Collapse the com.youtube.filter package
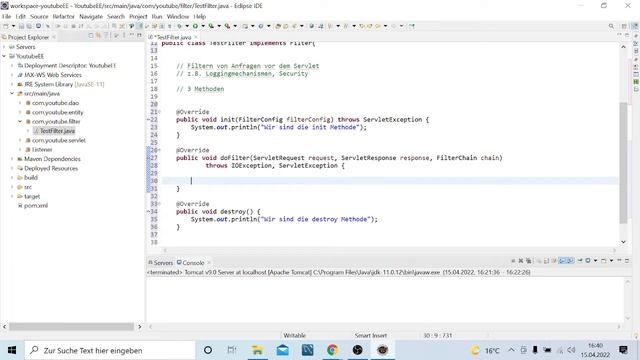Screen dimensions: 640x360 point(20,122)
